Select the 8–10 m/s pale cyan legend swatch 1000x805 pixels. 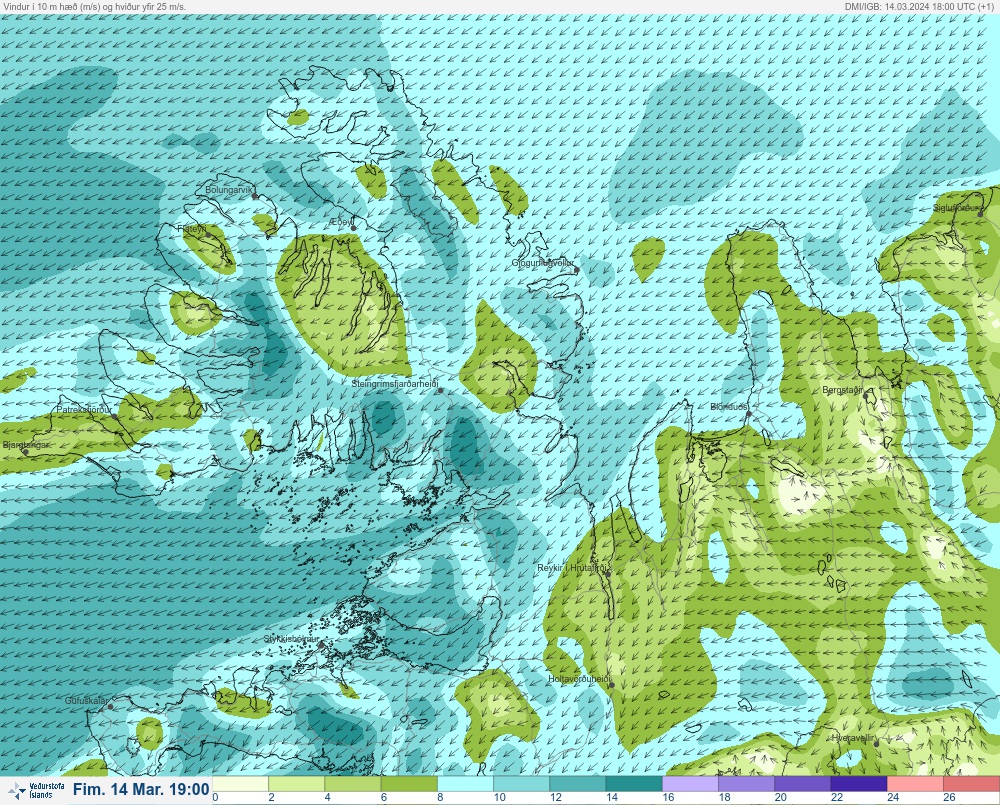466,783
